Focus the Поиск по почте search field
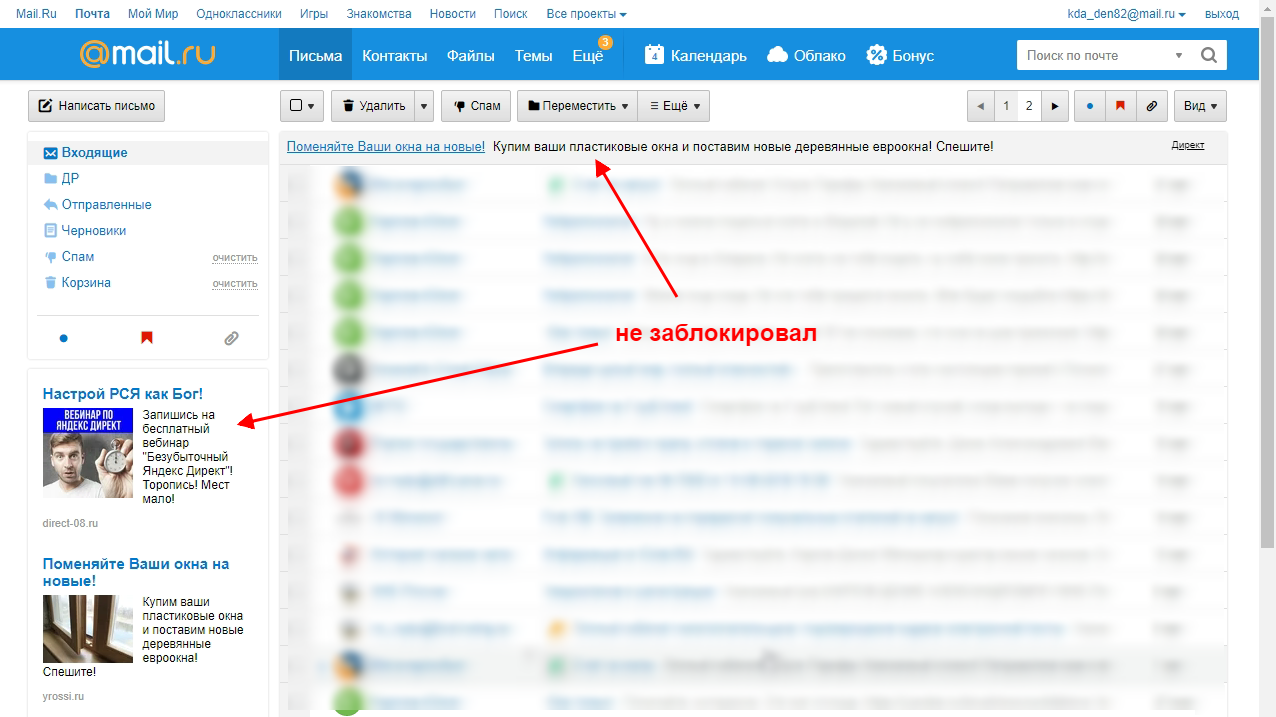1276x717 pixels. point(1094,55)
